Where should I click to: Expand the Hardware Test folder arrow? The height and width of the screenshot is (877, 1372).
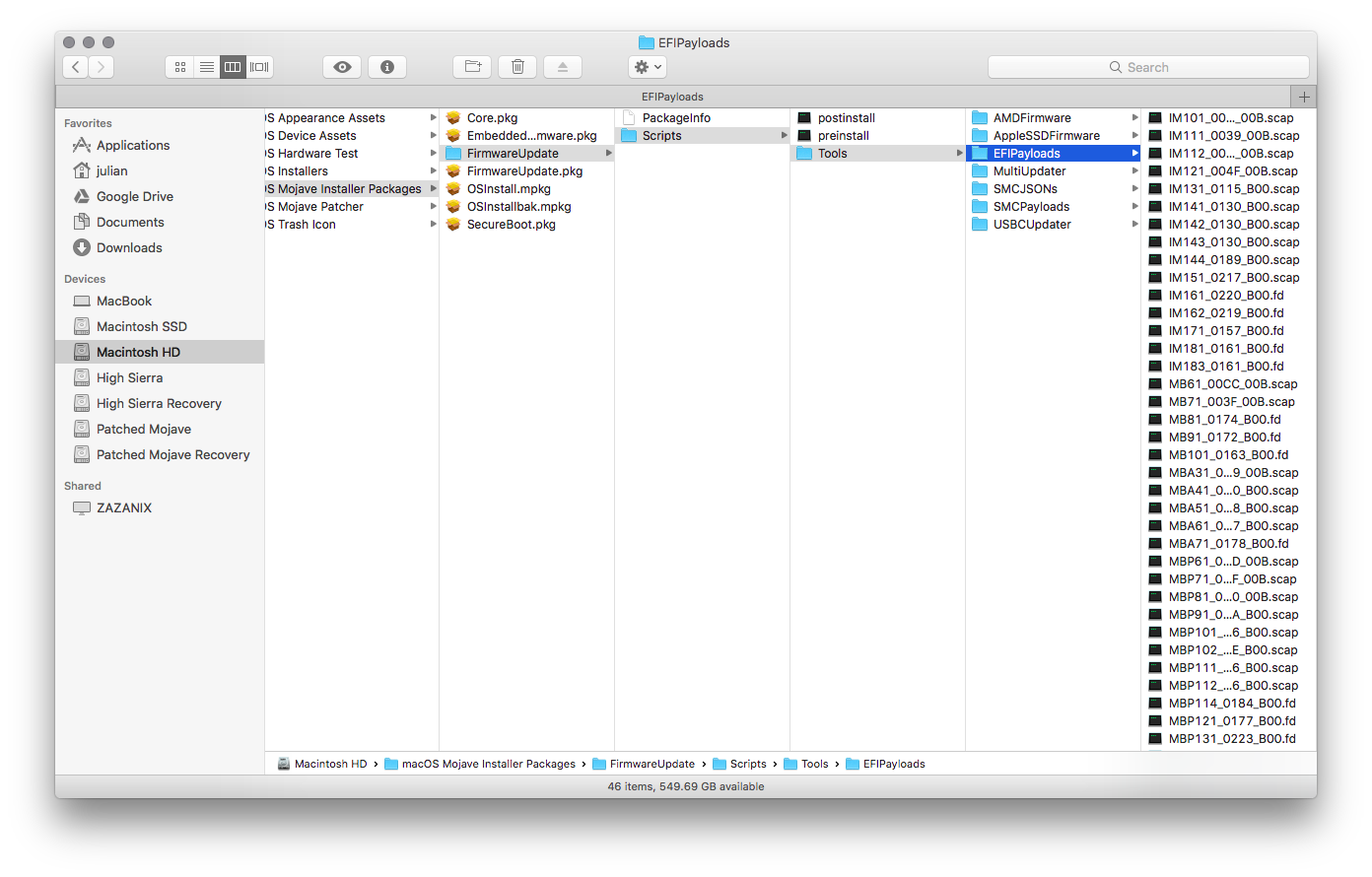tap(433, 153)
